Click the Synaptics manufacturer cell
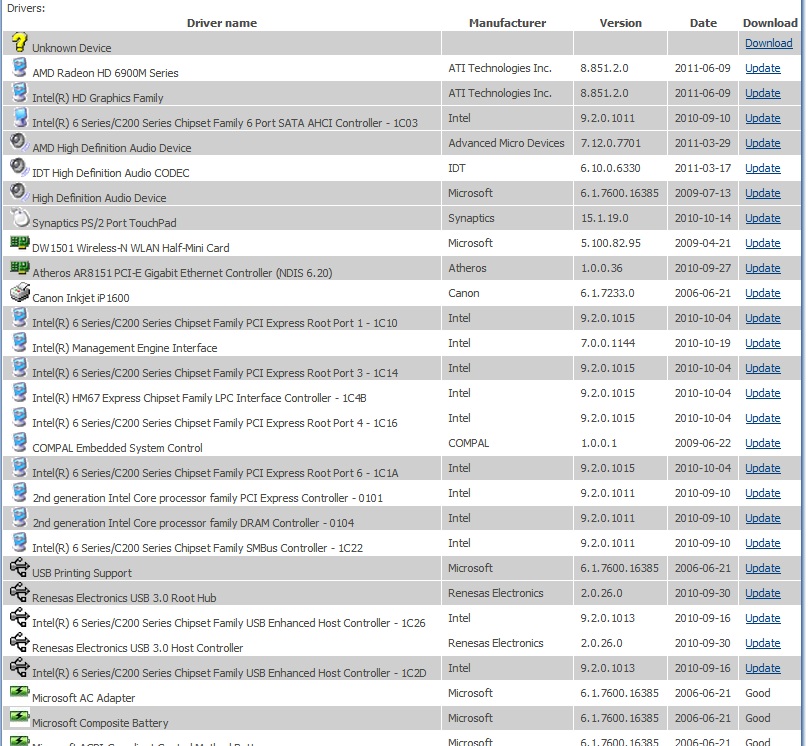The height and width of the screenshot is (746, 808). 471,218
